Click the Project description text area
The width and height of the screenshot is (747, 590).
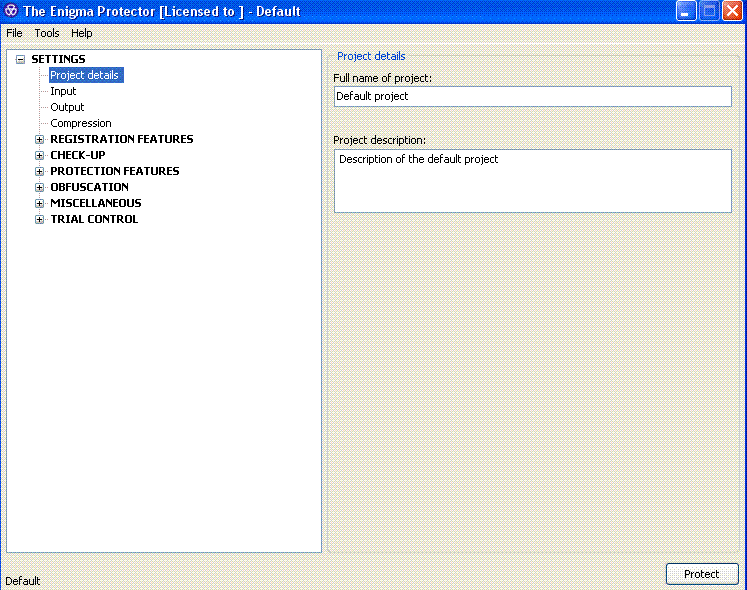coord(533,181)
